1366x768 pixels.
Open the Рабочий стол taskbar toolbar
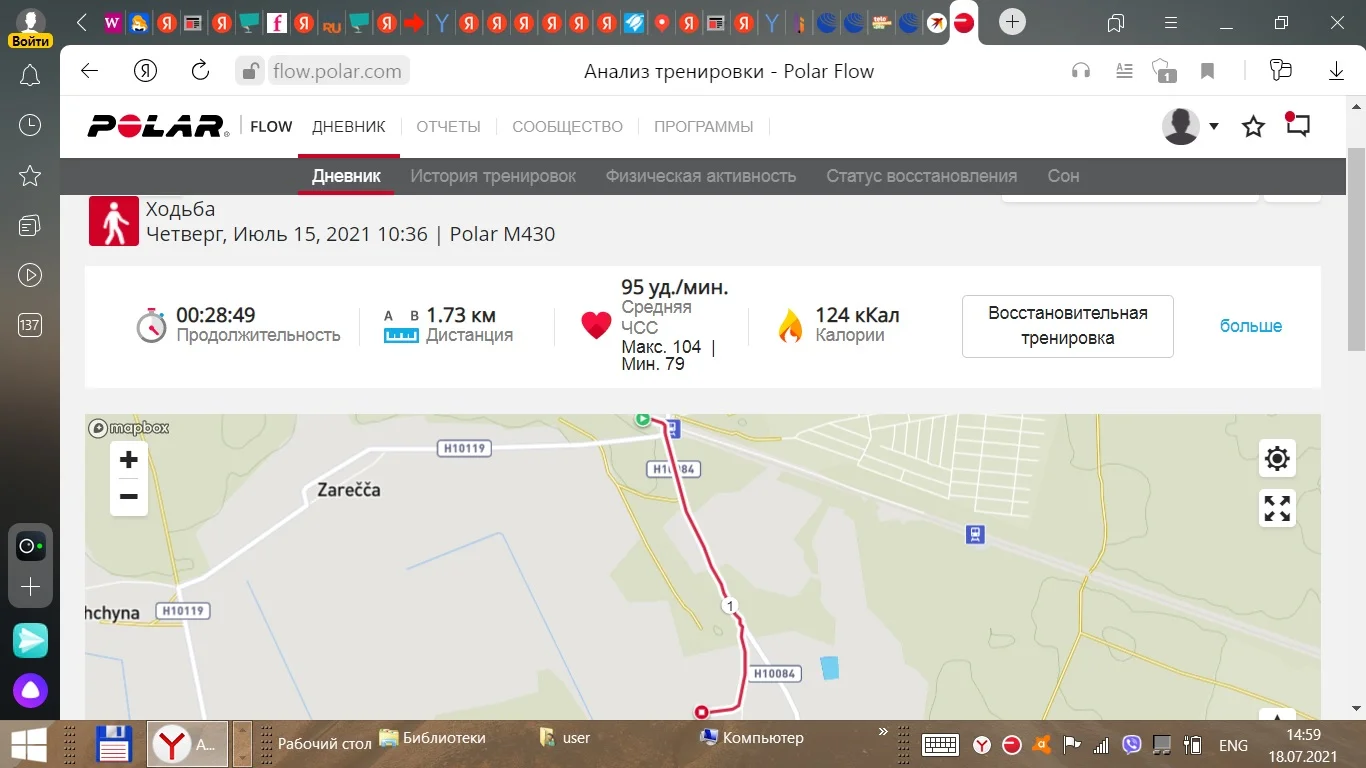(x=325, y=743)
